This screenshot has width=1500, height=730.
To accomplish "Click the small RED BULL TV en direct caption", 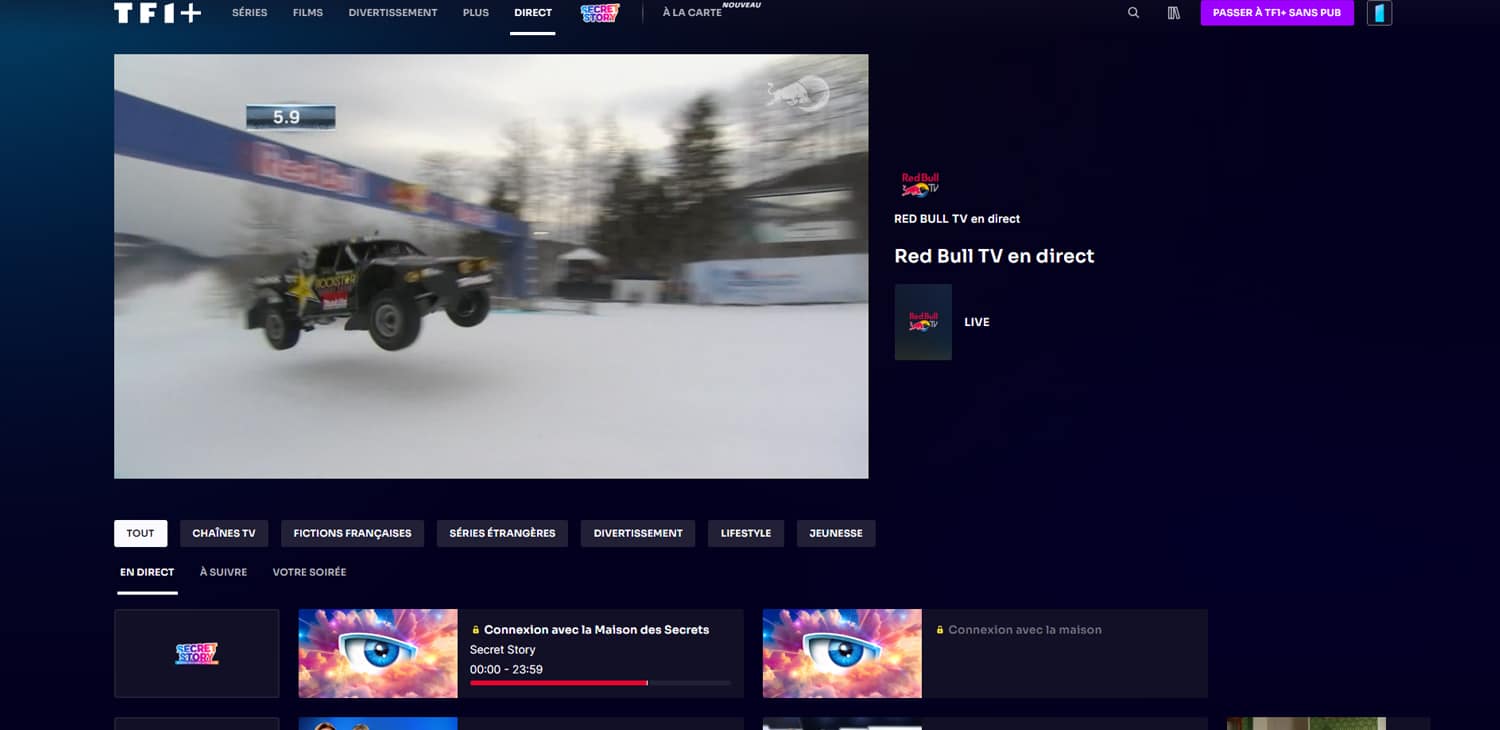I will (957, 218).
